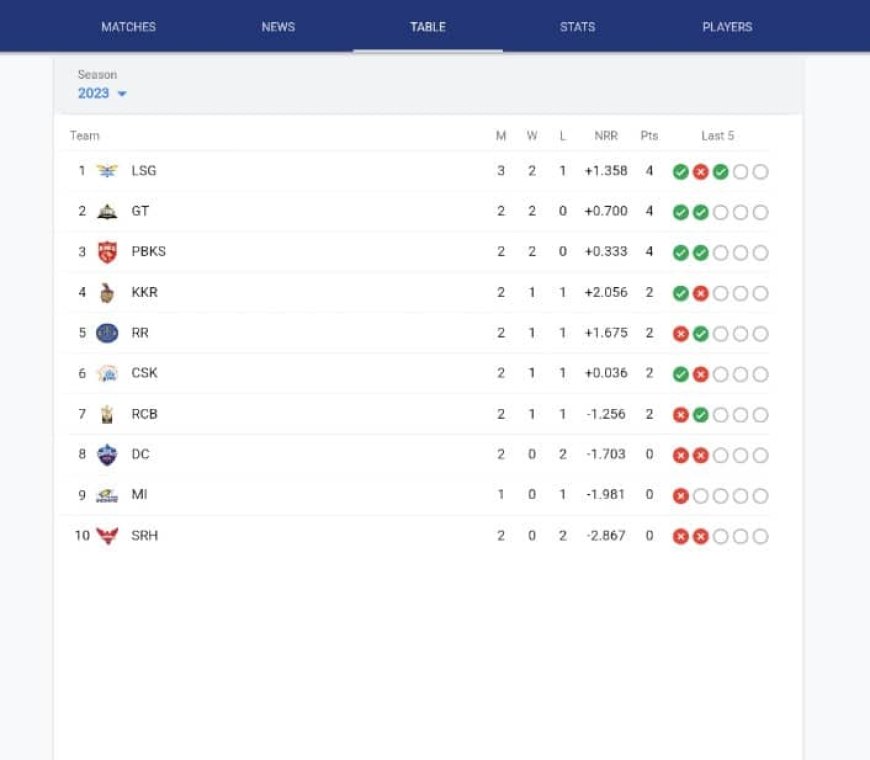Open the 2023 season dropdown
The width and height of the screenshot is (870, 760).
click(x=102, y=94)
